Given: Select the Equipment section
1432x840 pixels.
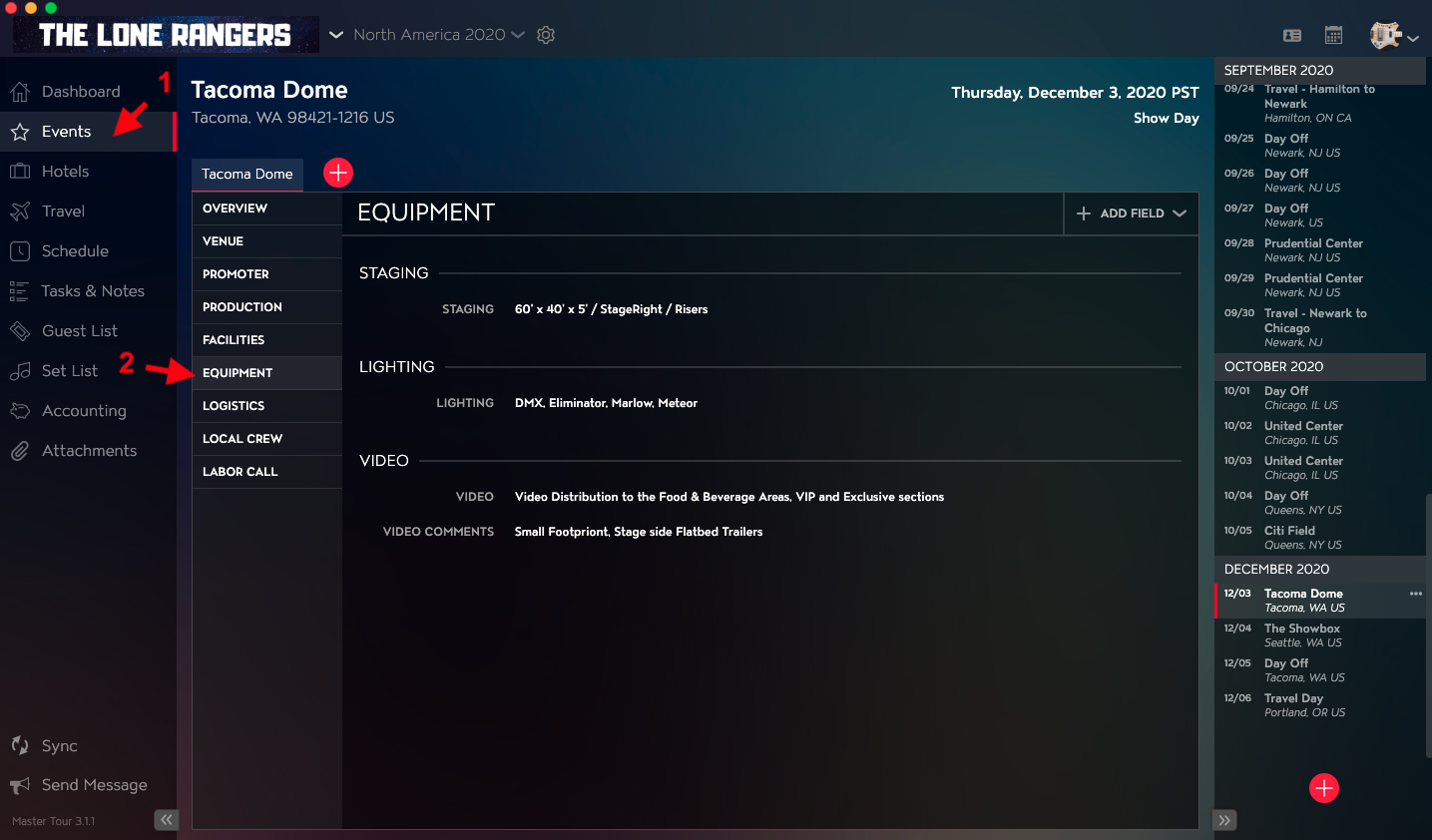Looking at the screenshot, I should pyautogui.click(x=266, y=373).
